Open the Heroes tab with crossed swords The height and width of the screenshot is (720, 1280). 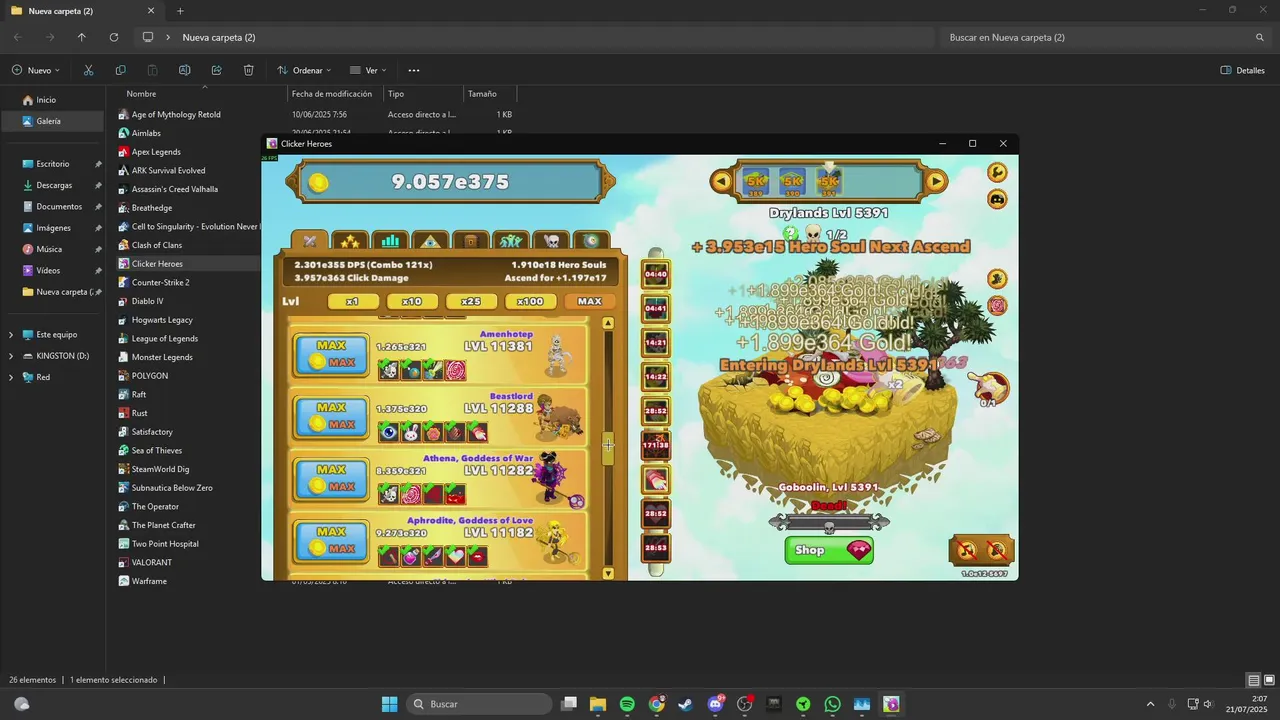(x=310, y=241)
